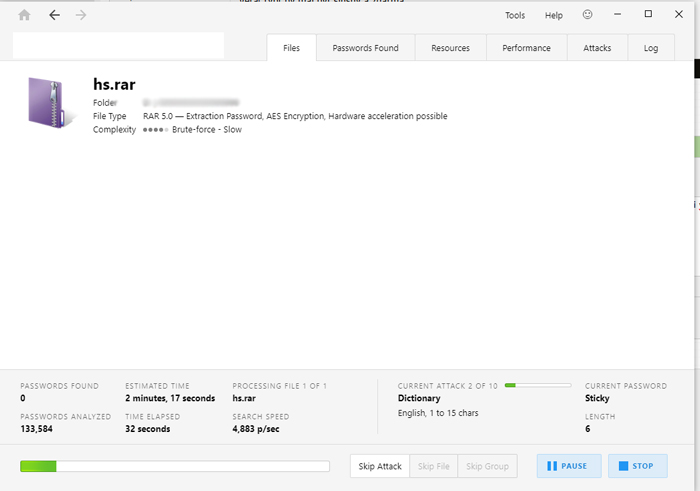The width and height of the screenshot is (700, 491).
Task: Click the hs.rar file name heading
Action: click(114, 84)
